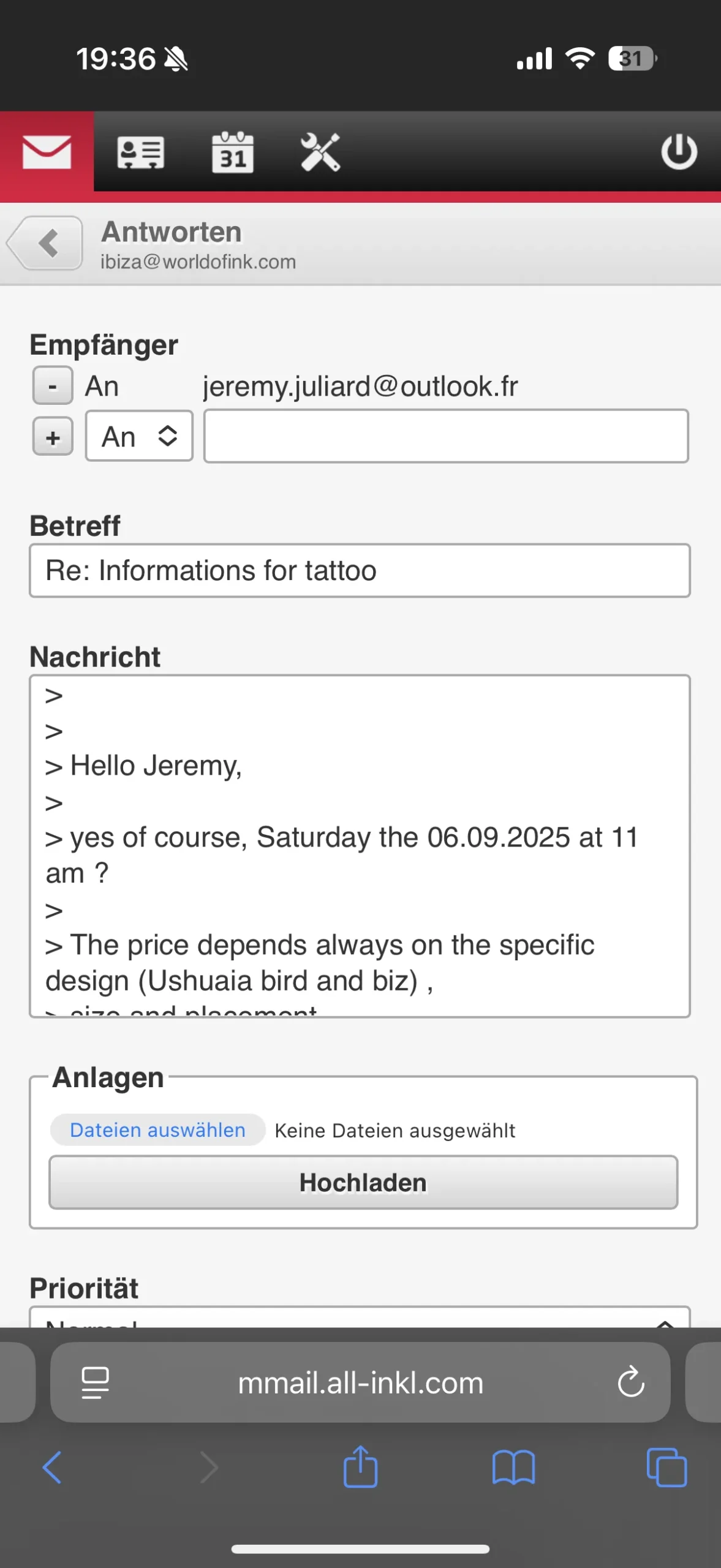The height and width of the screenshot is (1568, 721).
Task: Open the mail envelope tab
Action: click(x=47, y=153)
